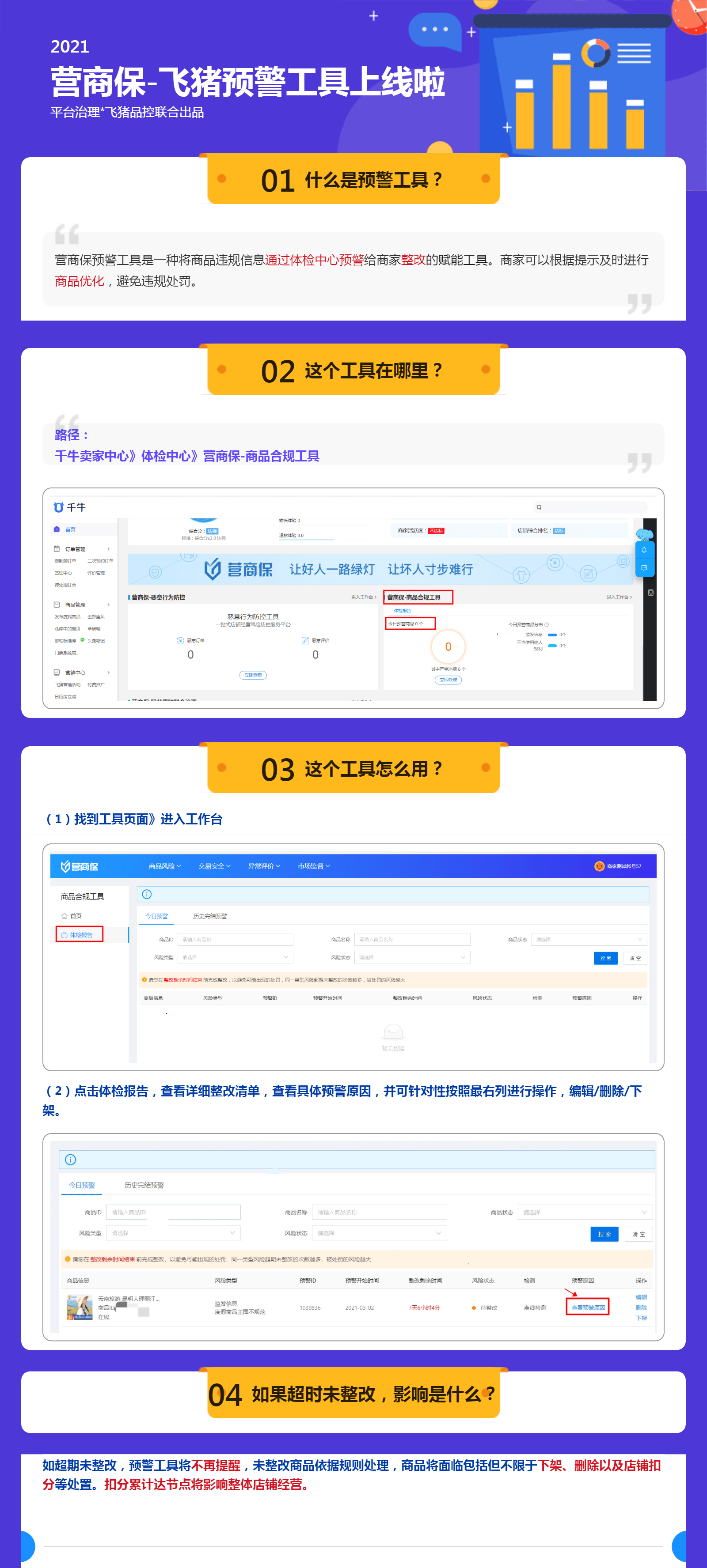The image size is (707, 1568).
Task: Click the Qianniu logo in the first screenshot
Action: tap(69, 507)
